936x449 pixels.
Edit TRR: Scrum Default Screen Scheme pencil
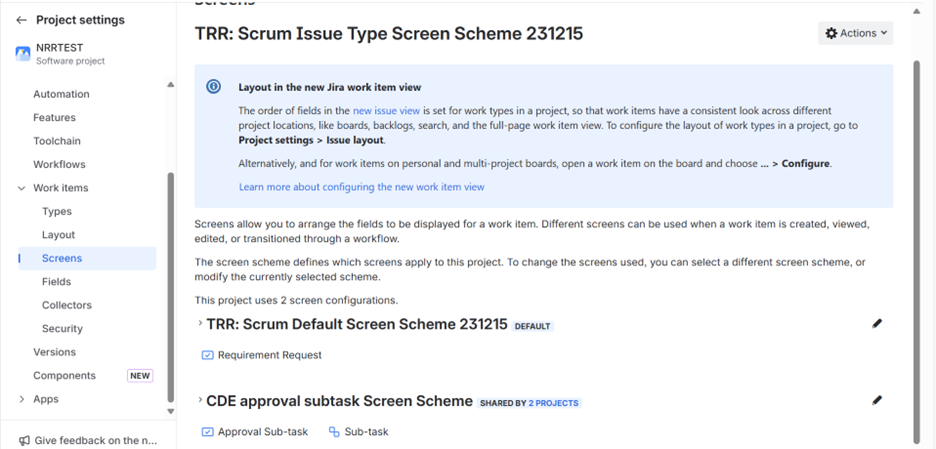point(876,324)
